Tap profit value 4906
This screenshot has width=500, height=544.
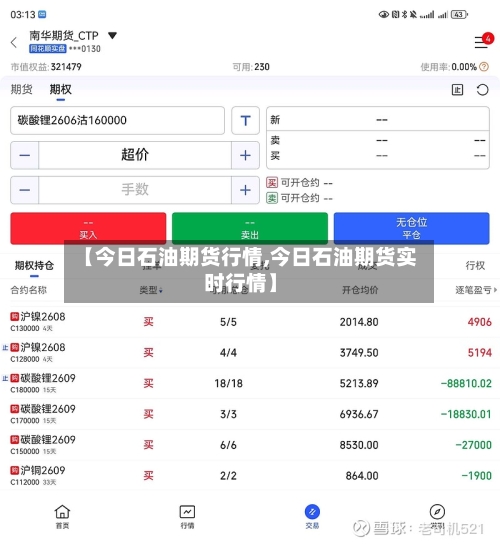pos(480,322)
